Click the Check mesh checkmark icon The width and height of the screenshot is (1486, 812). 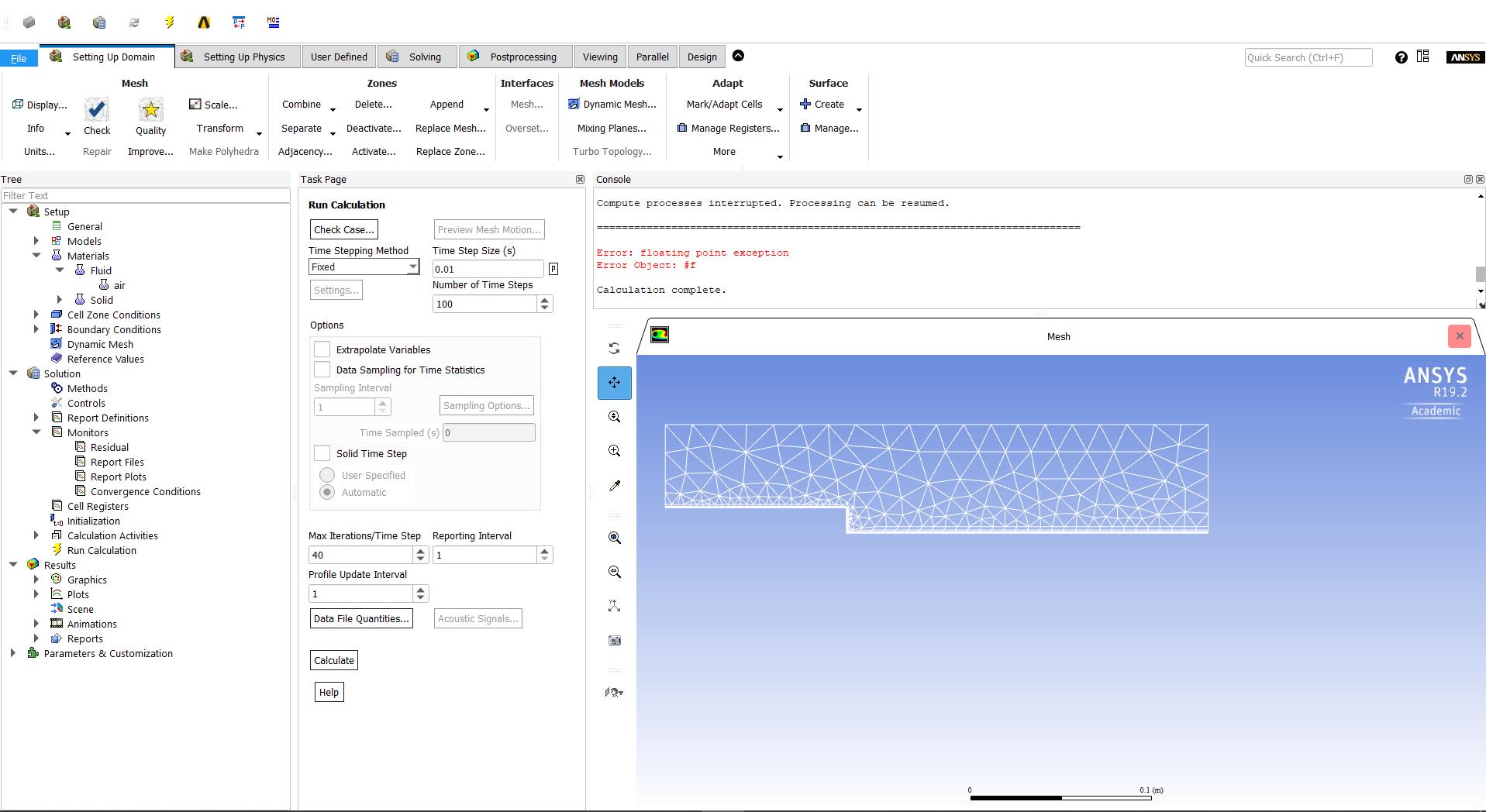coord(97,109)
